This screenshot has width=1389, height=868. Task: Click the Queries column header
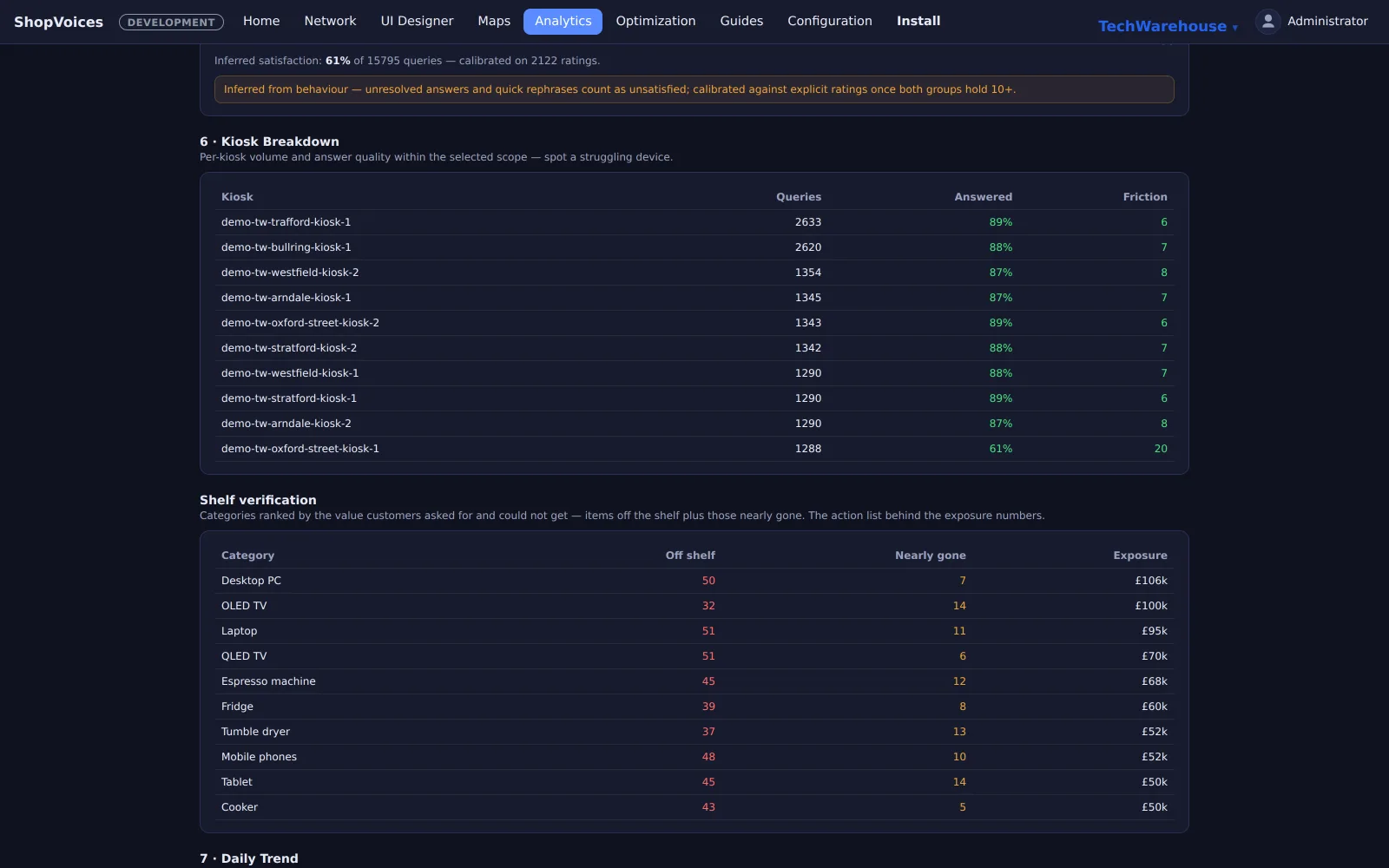point(799,197)
